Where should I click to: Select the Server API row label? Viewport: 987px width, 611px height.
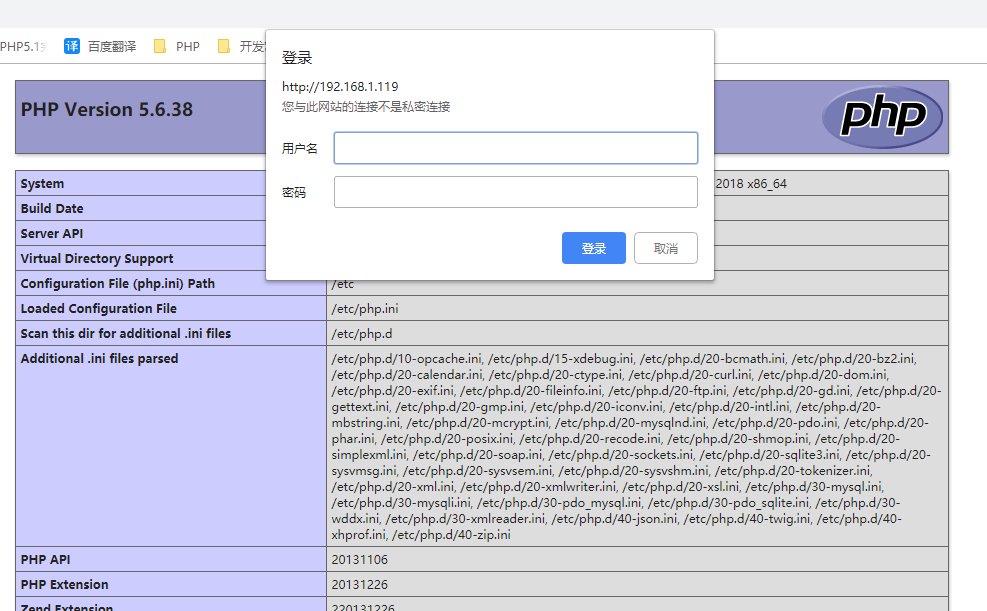pos(52,233)
